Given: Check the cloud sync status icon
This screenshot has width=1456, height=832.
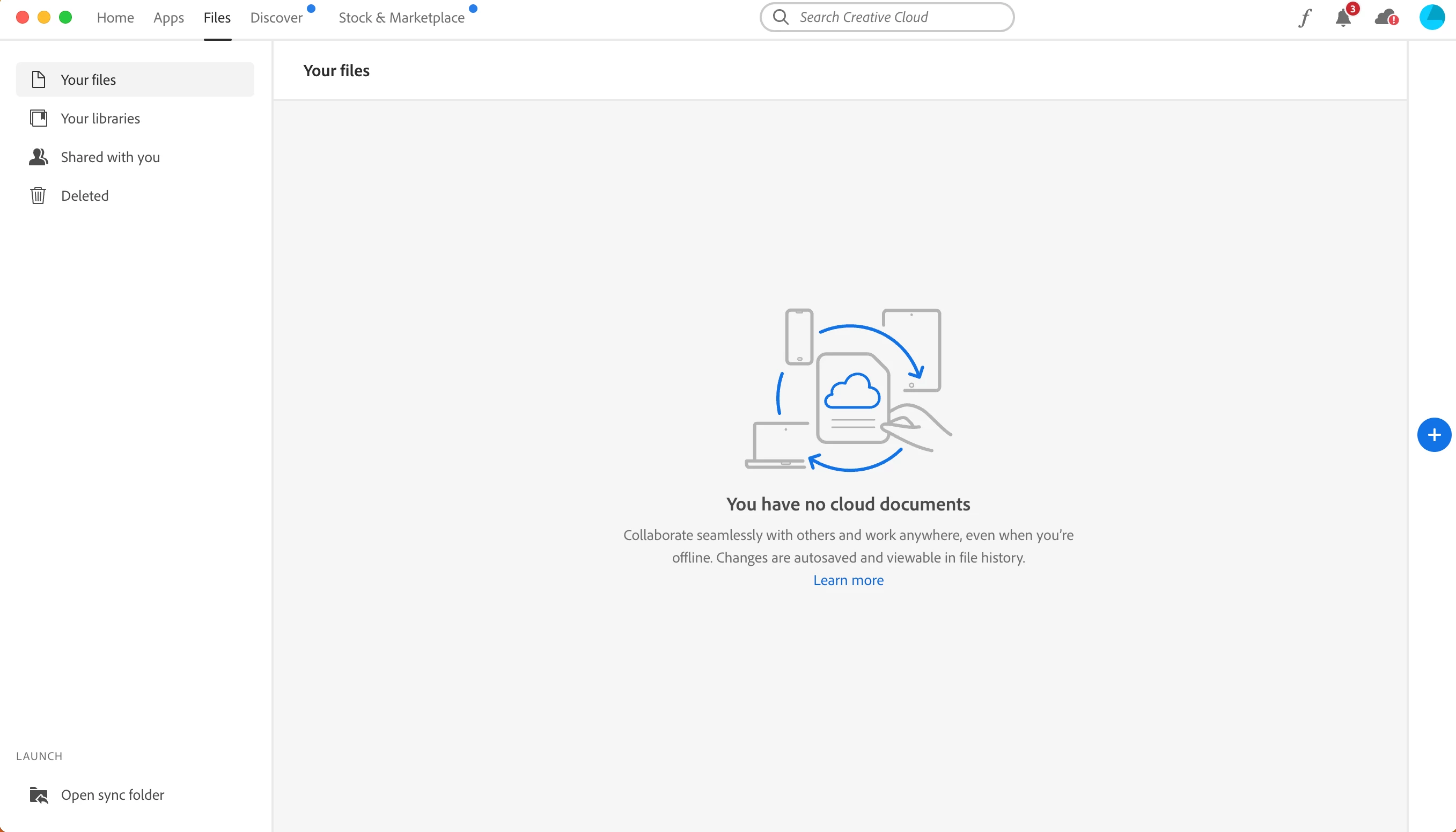Looking at the screenshot, I should coord(1386,18).
